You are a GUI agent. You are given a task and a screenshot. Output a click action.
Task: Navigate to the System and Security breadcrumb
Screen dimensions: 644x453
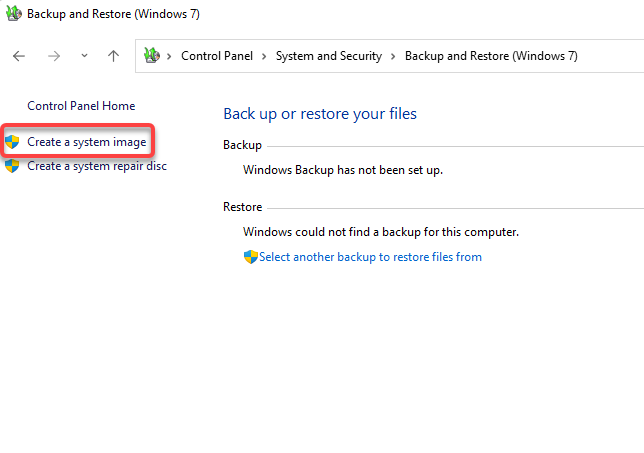(328, 56)
